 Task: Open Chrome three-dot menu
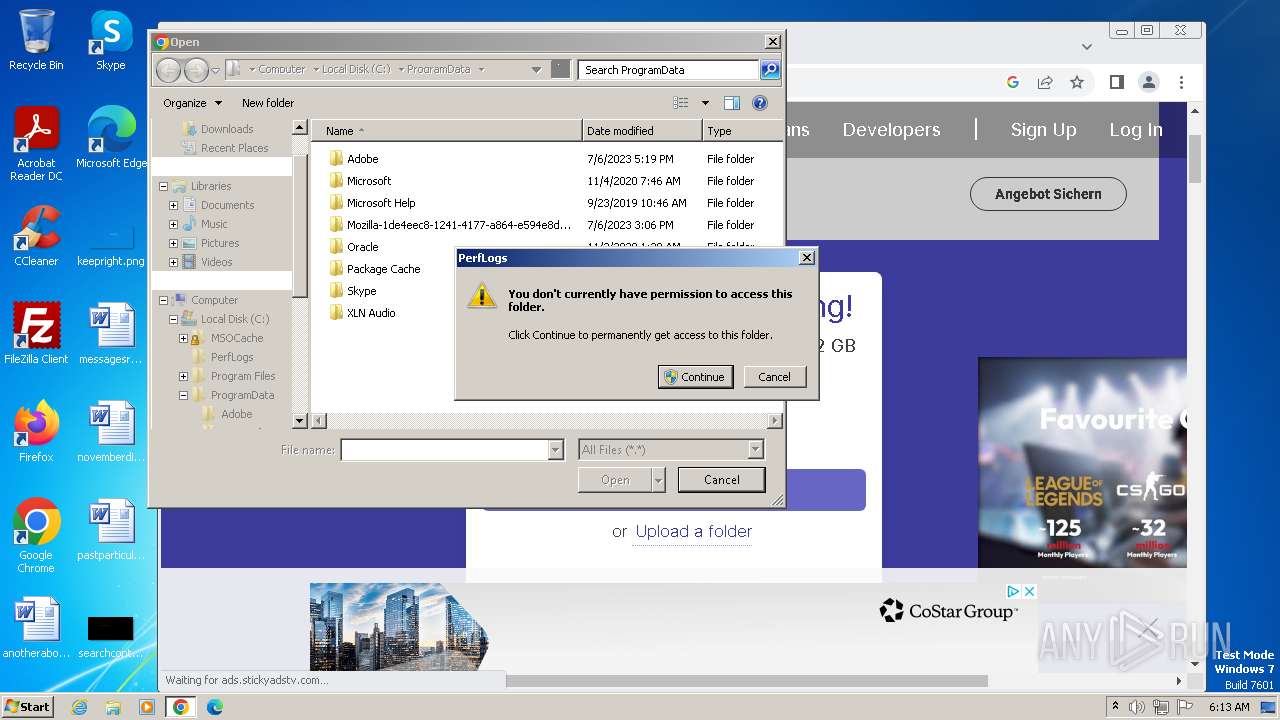click(x=1181, y=82)
